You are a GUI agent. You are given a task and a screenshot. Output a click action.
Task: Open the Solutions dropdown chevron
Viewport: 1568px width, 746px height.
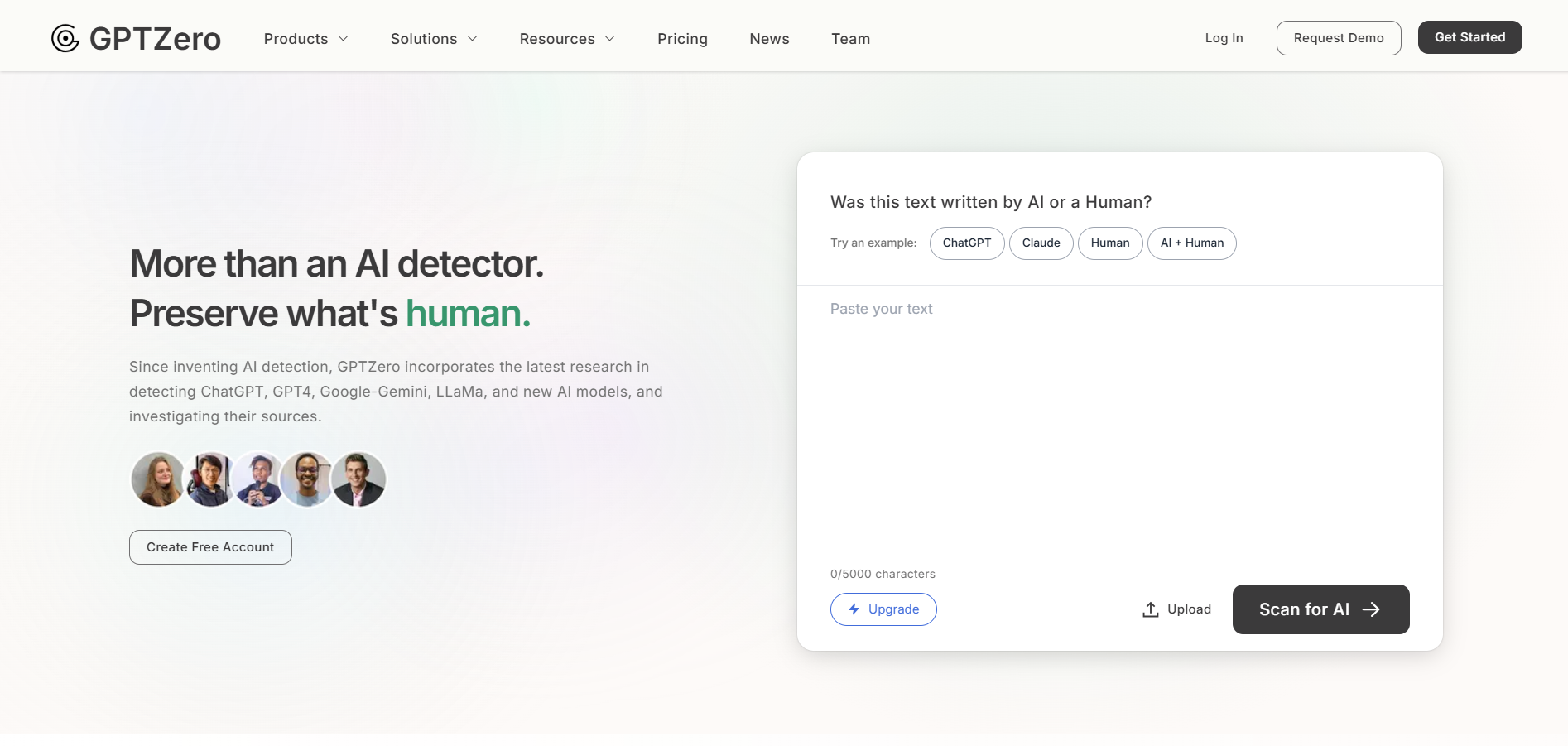pyautogui.click(x=472, y=39)
